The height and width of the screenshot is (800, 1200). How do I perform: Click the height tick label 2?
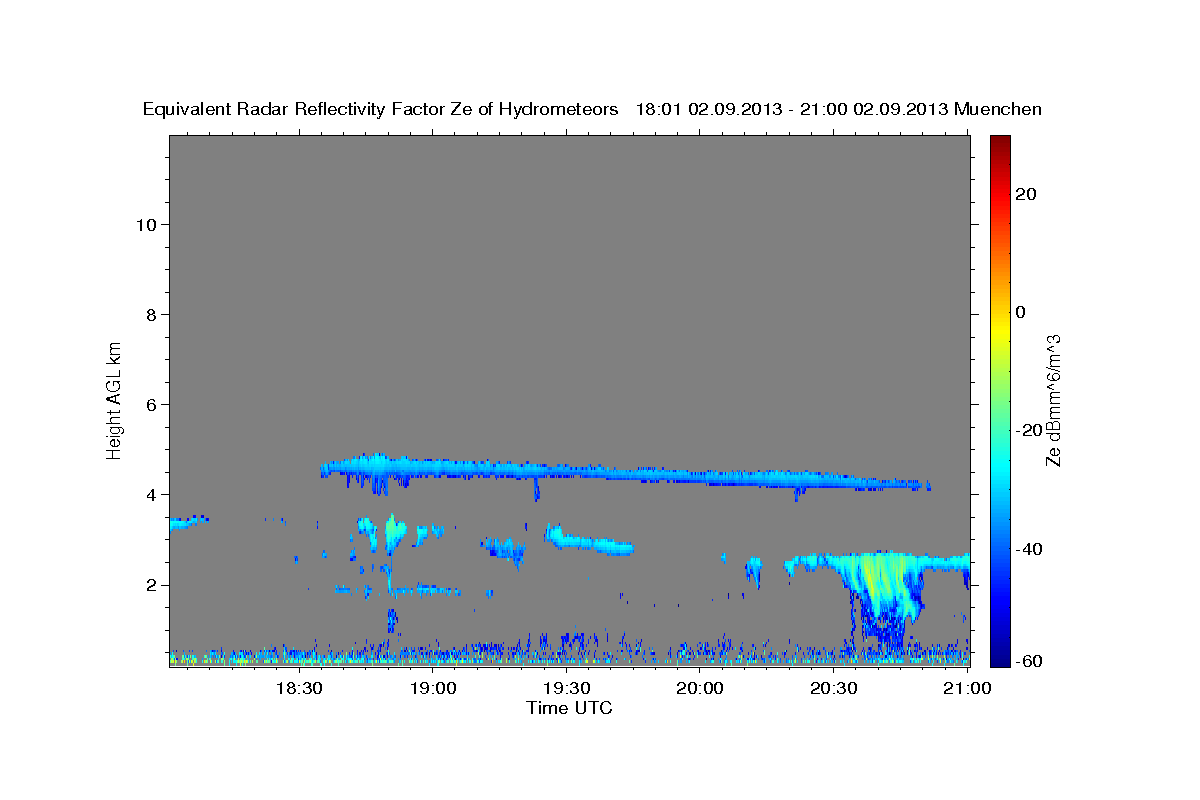point(152,585)
